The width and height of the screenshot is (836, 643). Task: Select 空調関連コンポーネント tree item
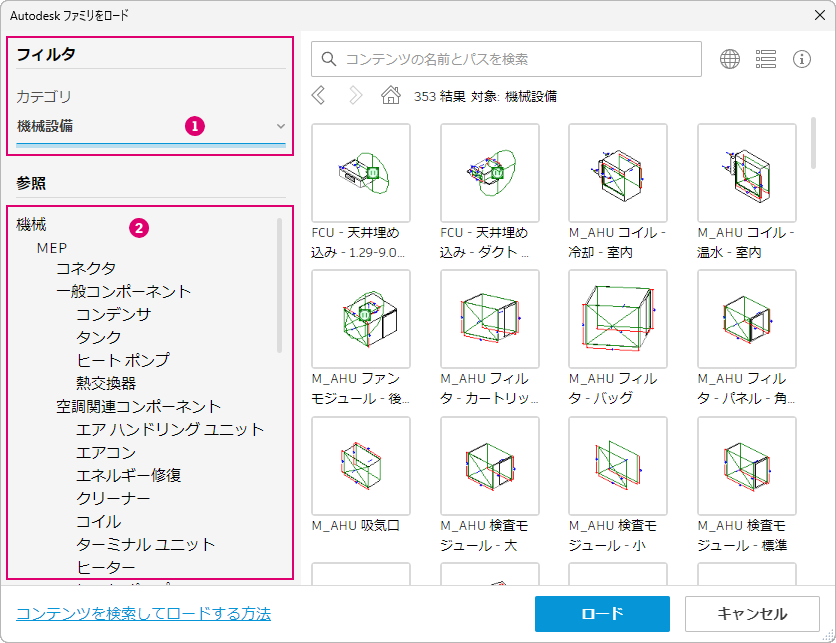pyautogui.click(x=138, y=407)
